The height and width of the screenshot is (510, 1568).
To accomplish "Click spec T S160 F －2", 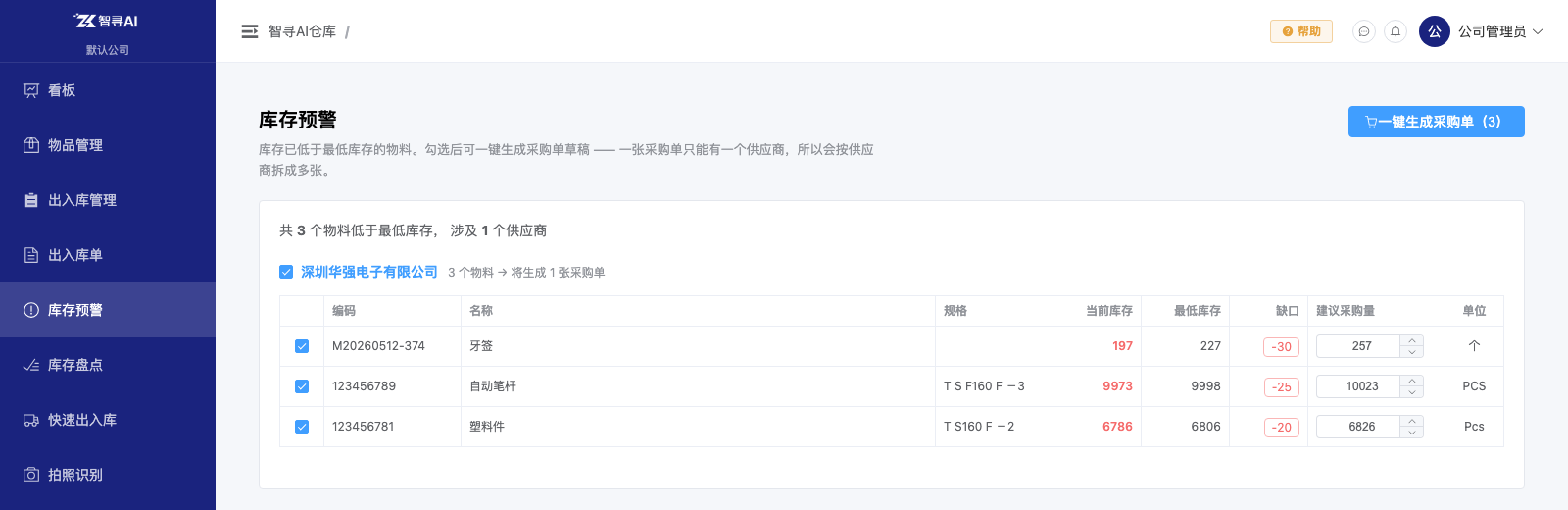I will click(x=979, y=427).
